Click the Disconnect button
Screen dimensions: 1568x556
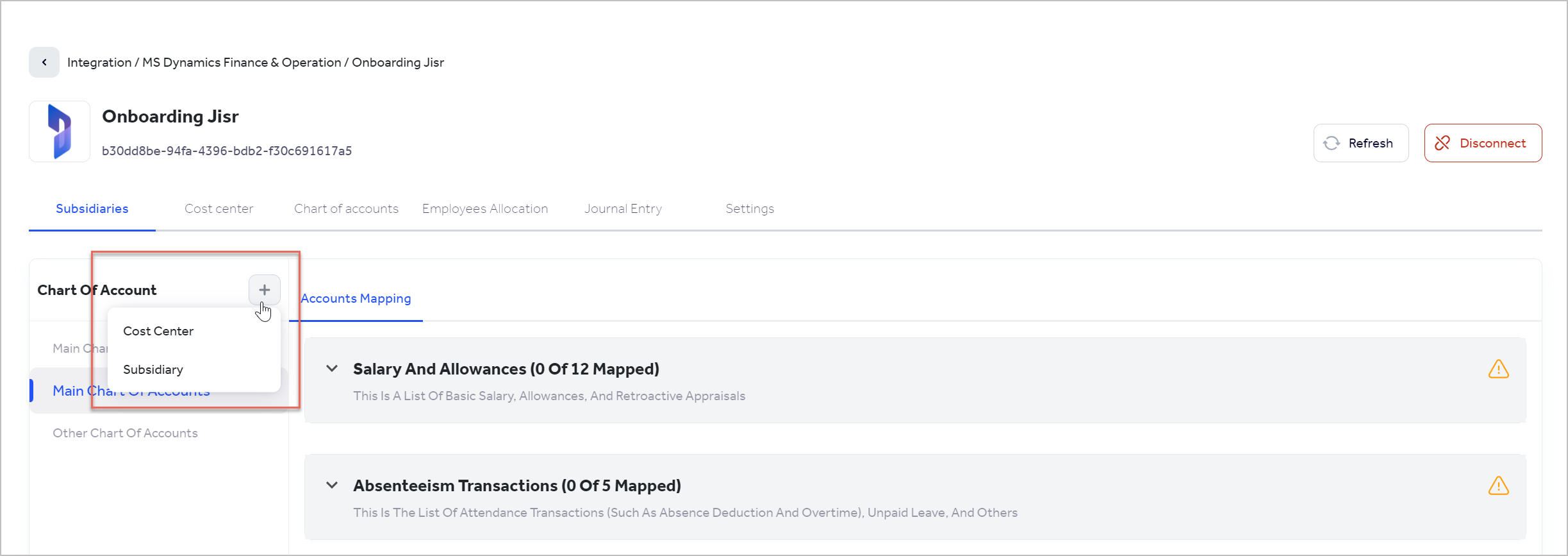(1483, 142)
